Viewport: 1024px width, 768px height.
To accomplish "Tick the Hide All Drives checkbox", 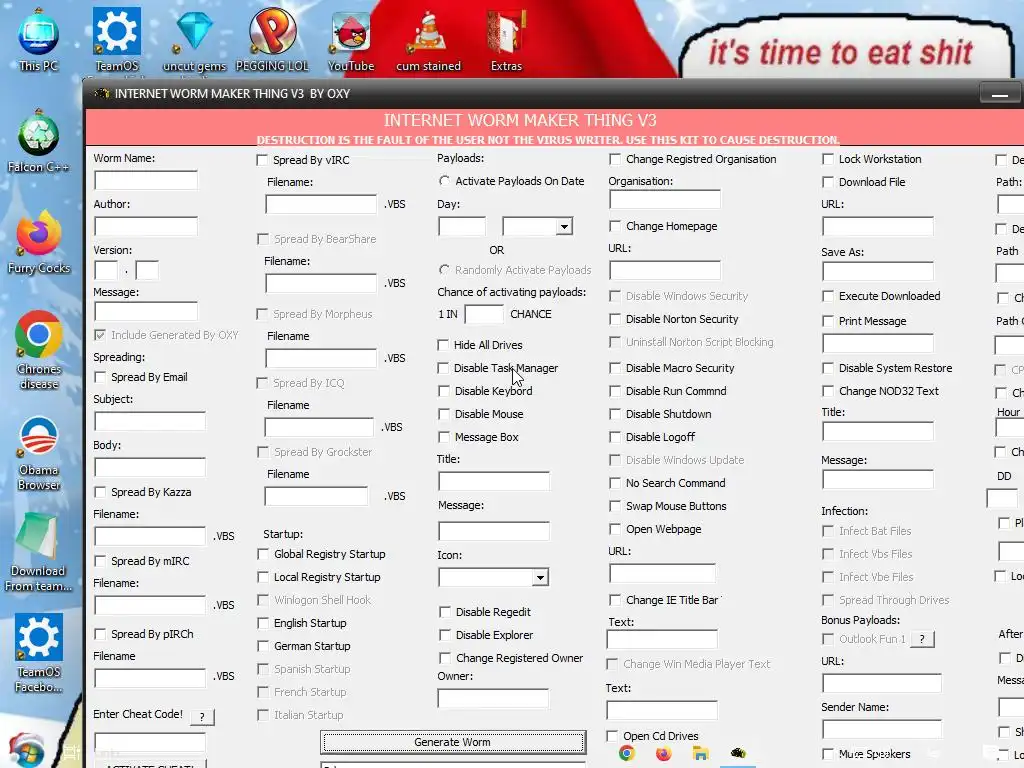I will point(443,344).
